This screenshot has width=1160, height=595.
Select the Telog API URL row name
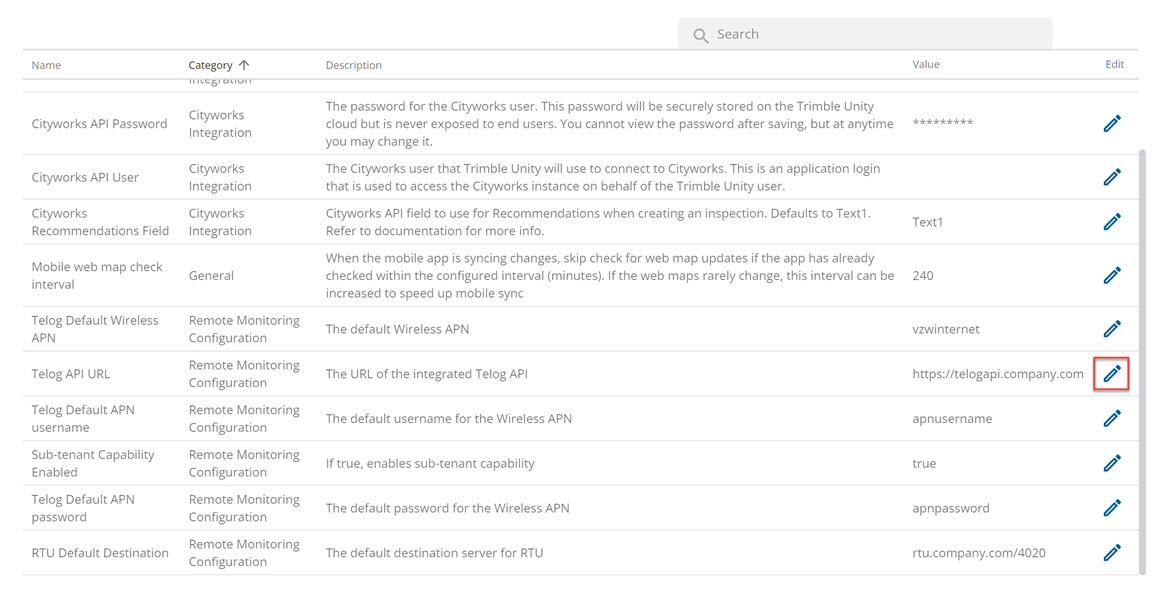71,374
